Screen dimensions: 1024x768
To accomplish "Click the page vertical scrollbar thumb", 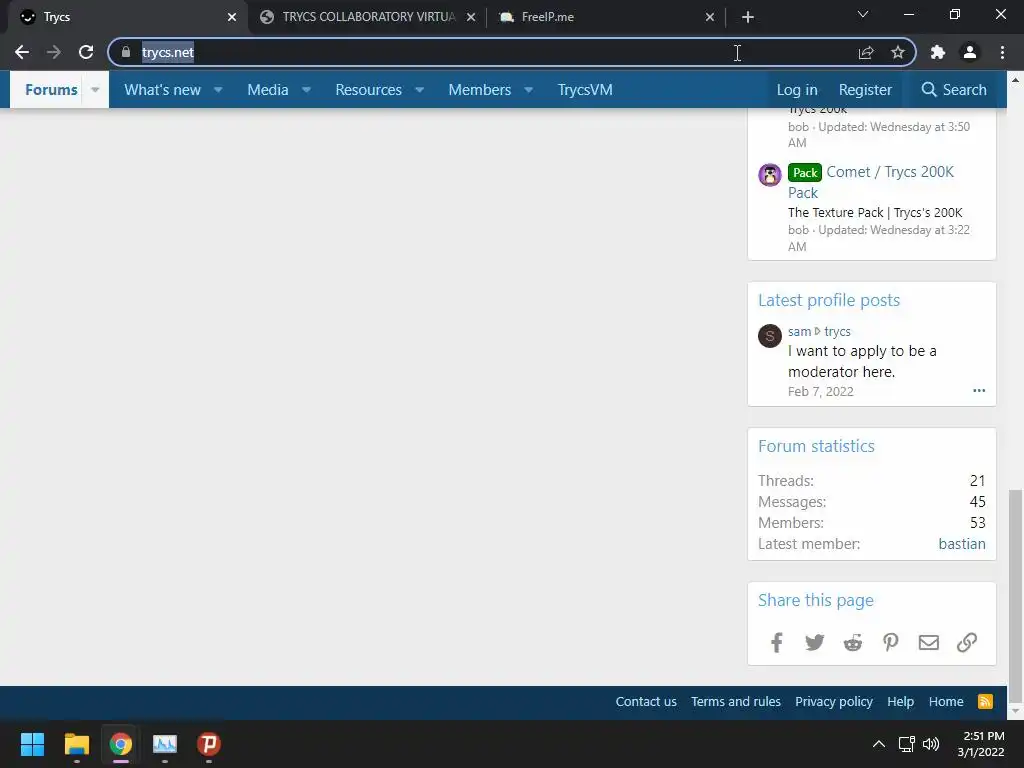I will 1016,596.
